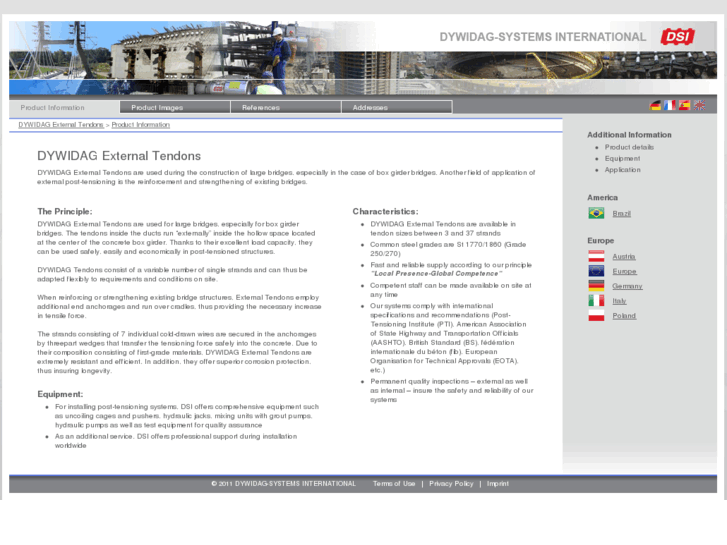Open the Product Information tab
This screenshot has width=727, height=545.
[x=64, y=107]
